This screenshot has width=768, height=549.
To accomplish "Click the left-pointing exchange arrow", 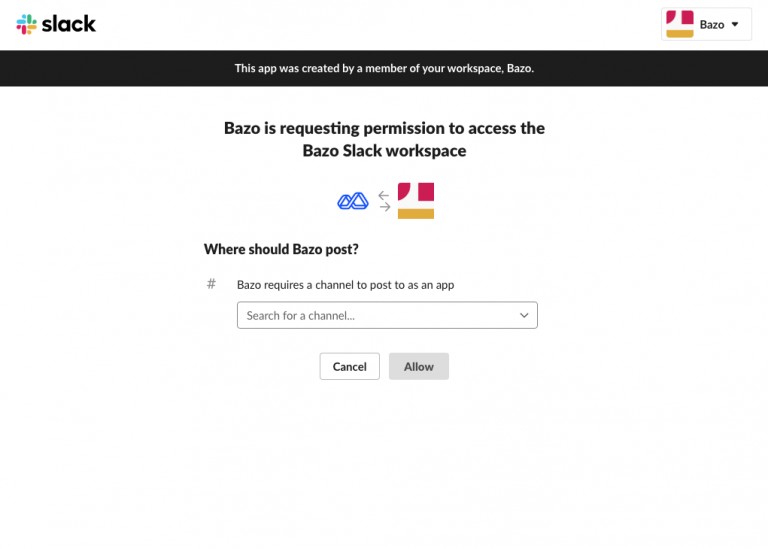I will [384, 195].
